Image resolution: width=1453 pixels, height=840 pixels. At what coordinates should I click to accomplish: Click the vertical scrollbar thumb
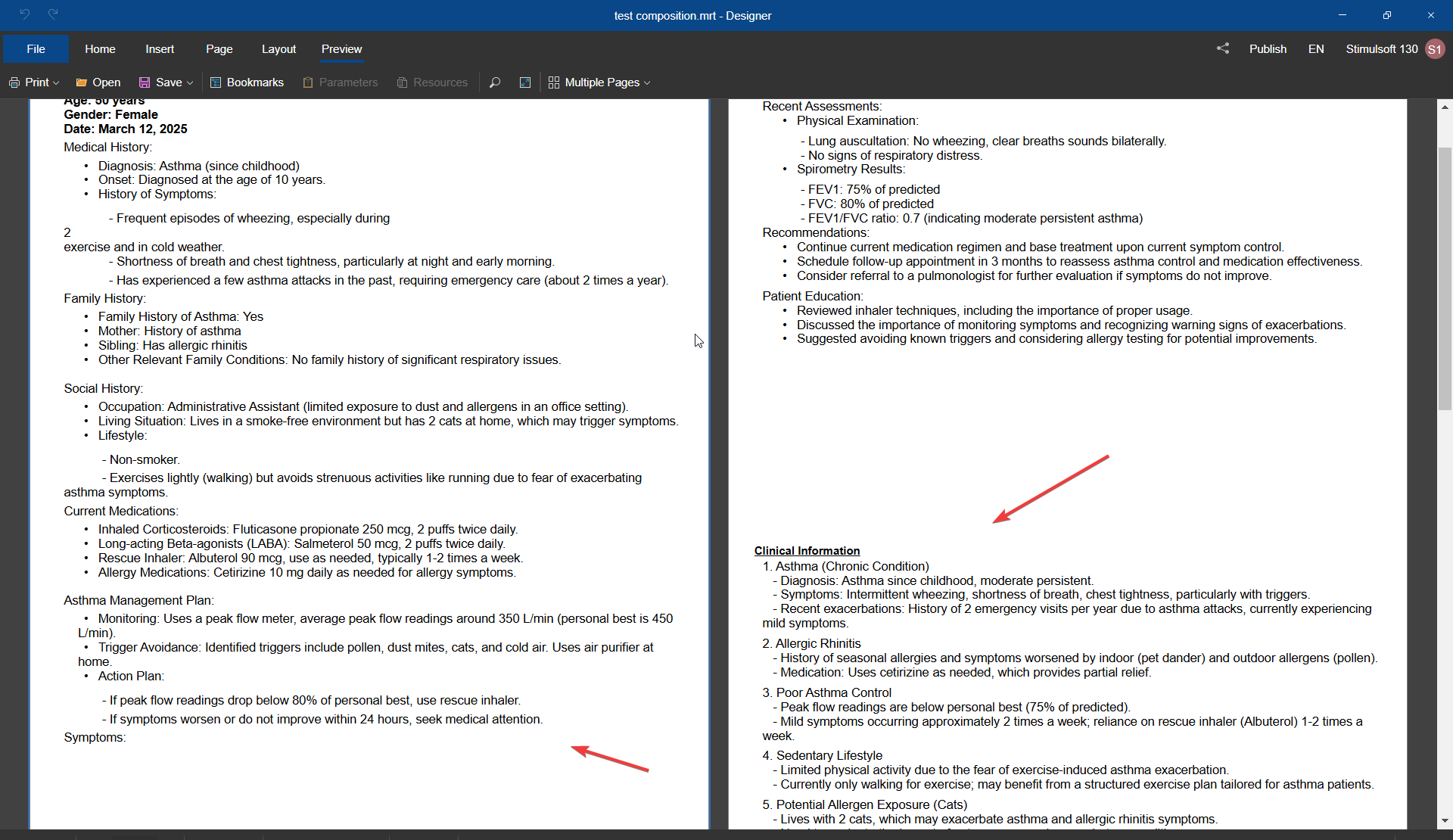(x=1445, y=278)
